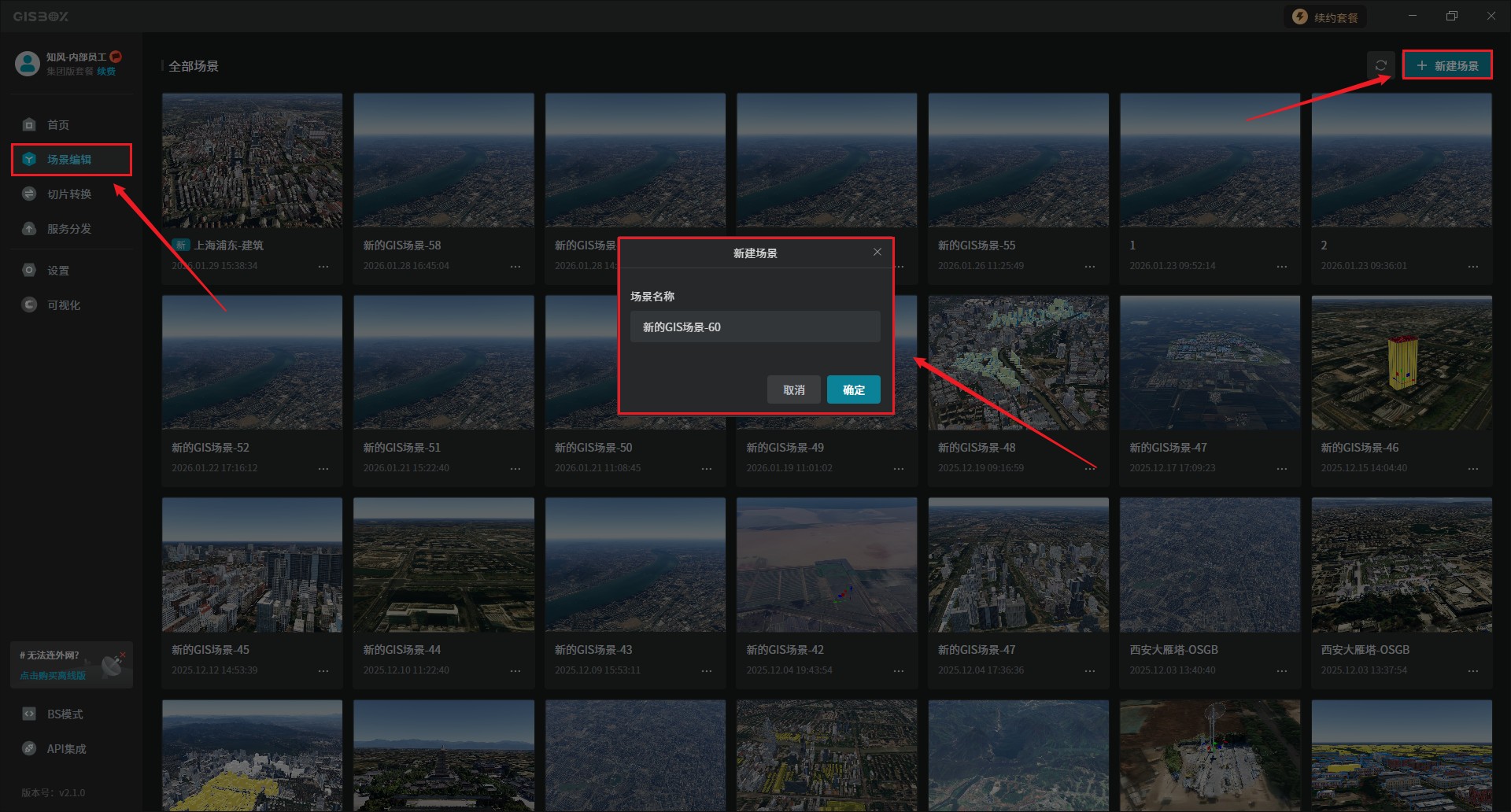The image size is (1511, 812).
Task: Open the 西安大雁塔-OSGB scene thumbnail
Action: click(1210, 565)
